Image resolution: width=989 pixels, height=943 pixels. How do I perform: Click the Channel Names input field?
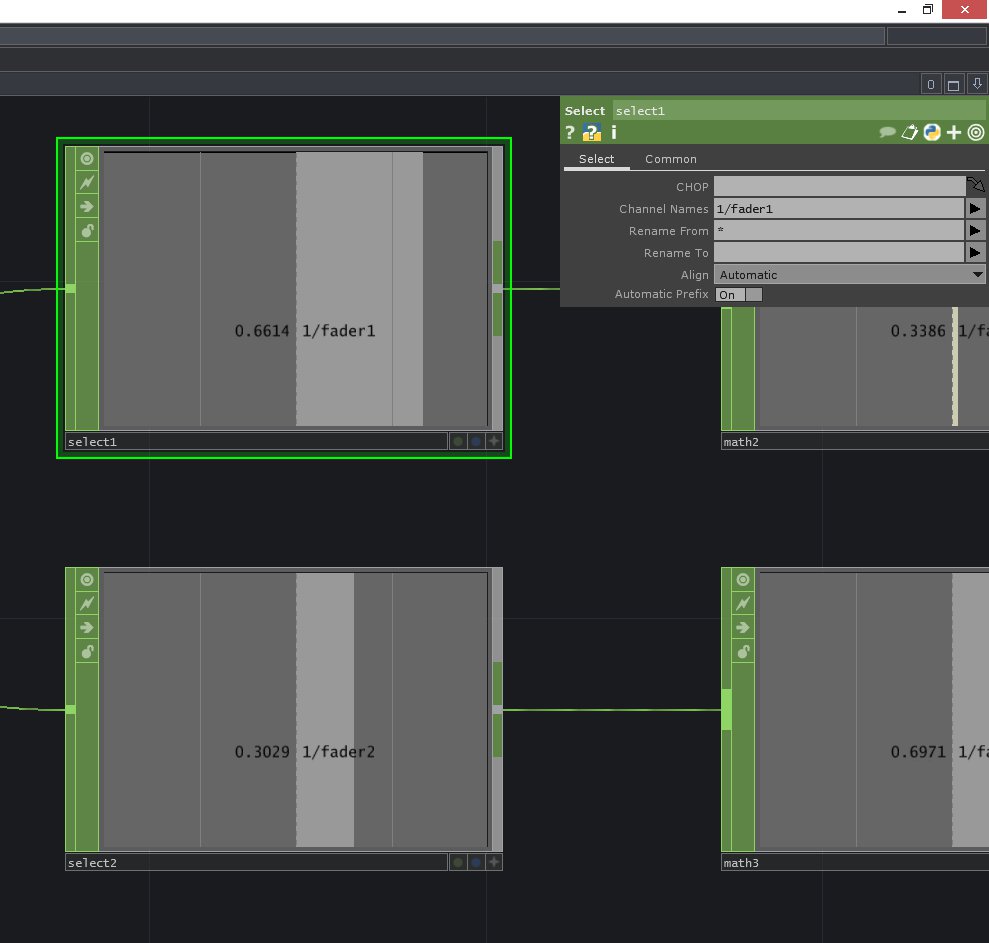839,209
